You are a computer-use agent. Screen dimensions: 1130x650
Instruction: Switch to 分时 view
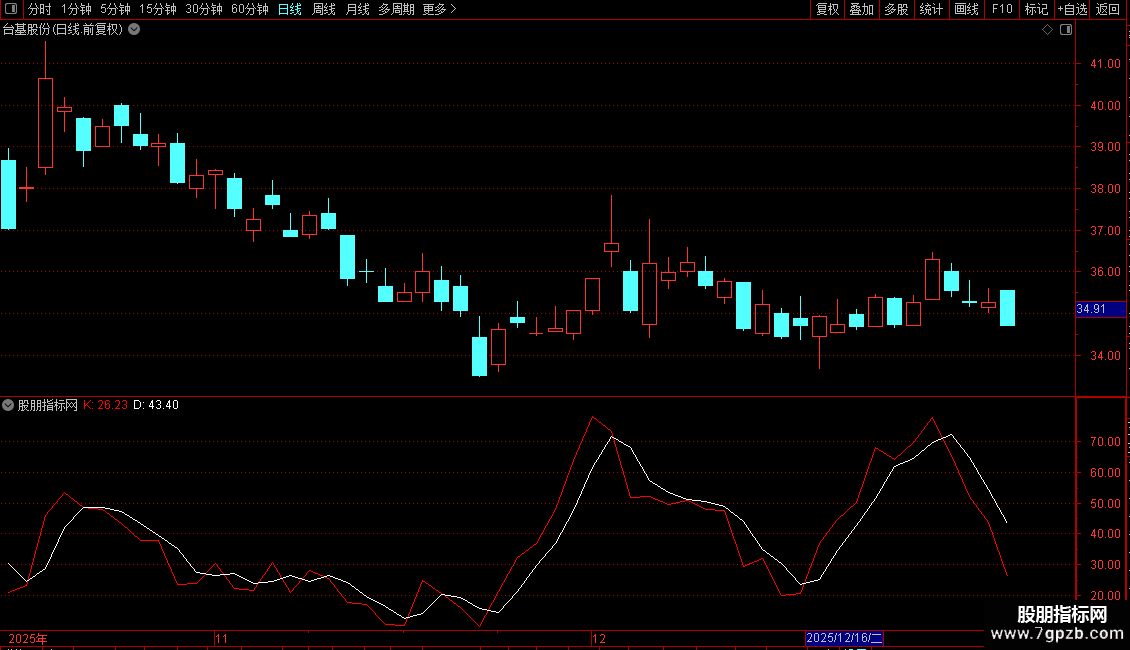click(x=40, y=9)
